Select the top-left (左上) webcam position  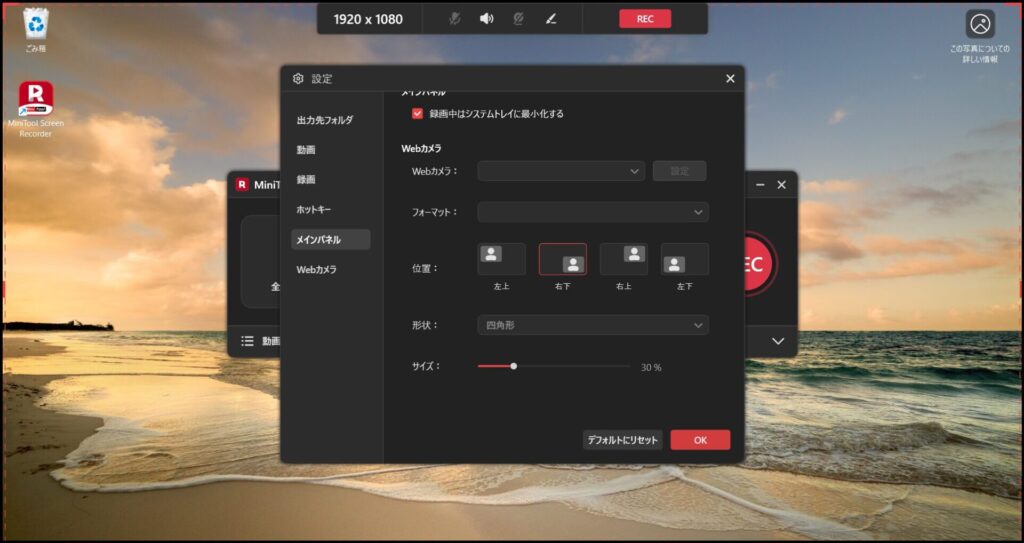tap(501, 259)
